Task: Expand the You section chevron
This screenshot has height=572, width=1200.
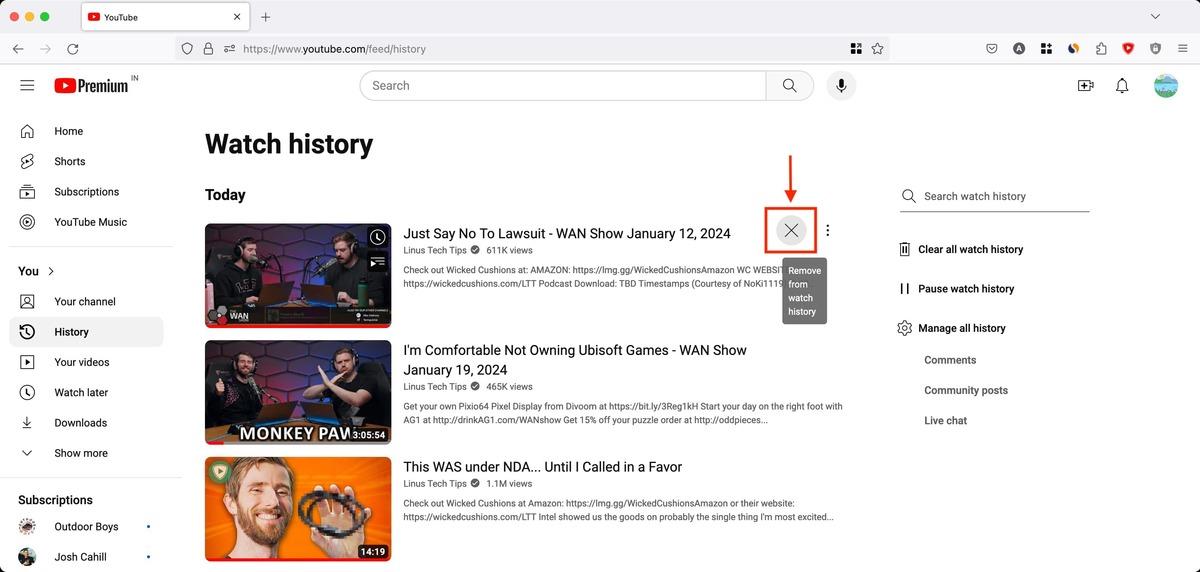Action: (x=51, y=271)
